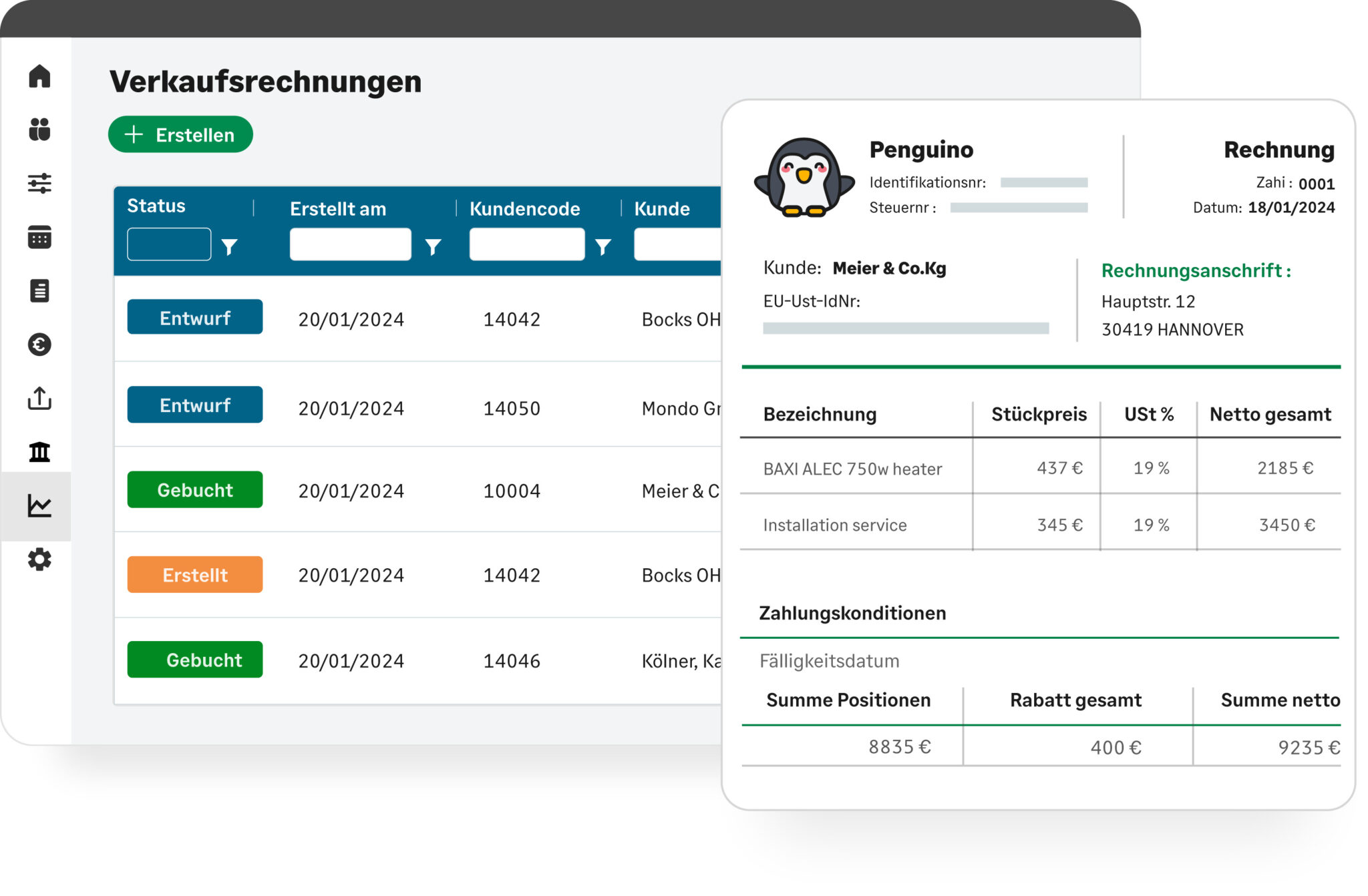Open the calendar icon in sidebar

39,237
